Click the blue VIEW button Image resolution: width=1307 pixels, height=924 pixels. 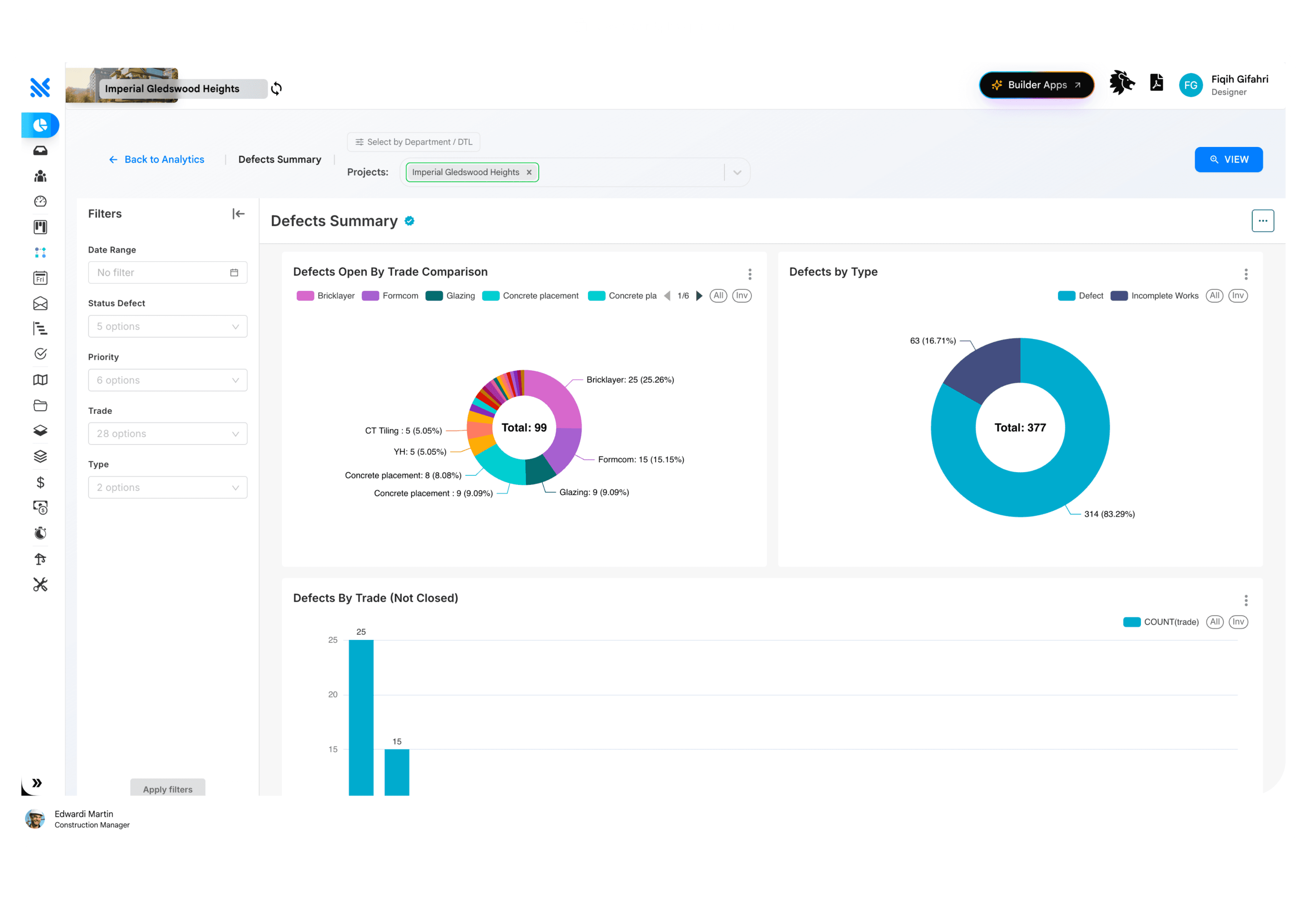[1228, 159]
